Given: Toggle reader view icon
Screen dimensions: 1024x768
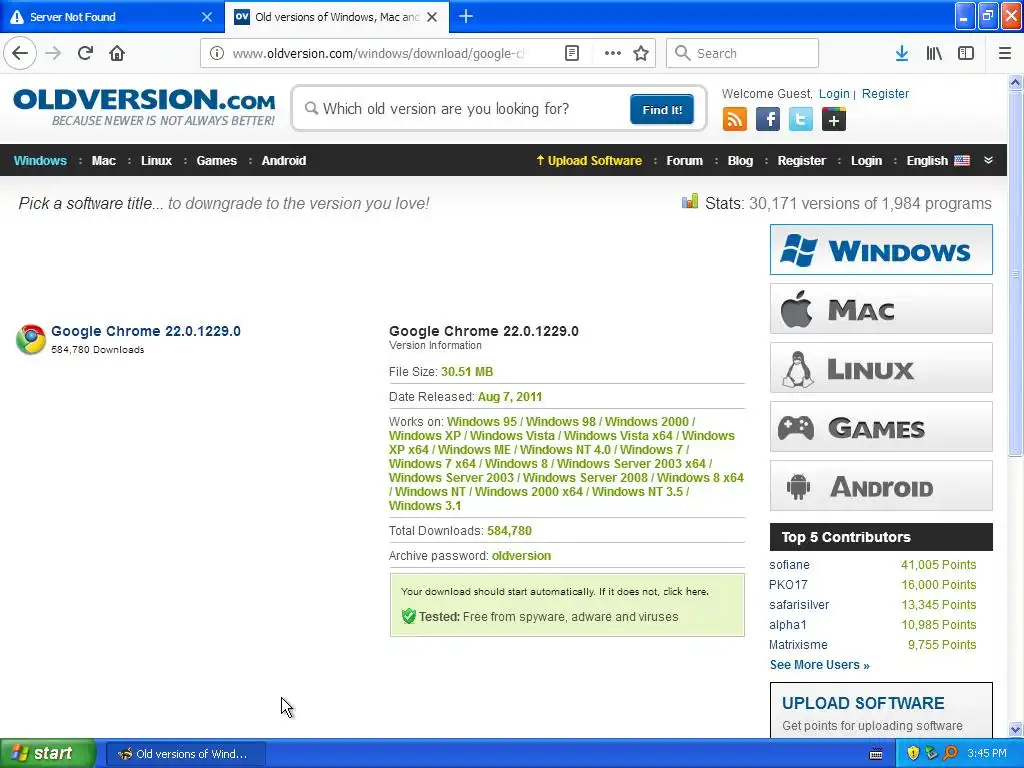Looking at the screenshot, I should 571,53.
